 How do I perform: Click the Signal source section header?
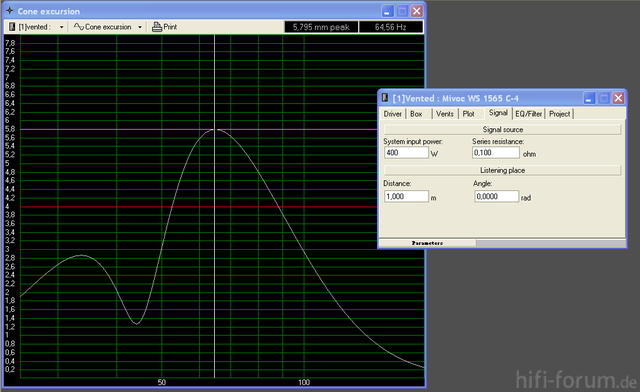[x=502, y=129]
